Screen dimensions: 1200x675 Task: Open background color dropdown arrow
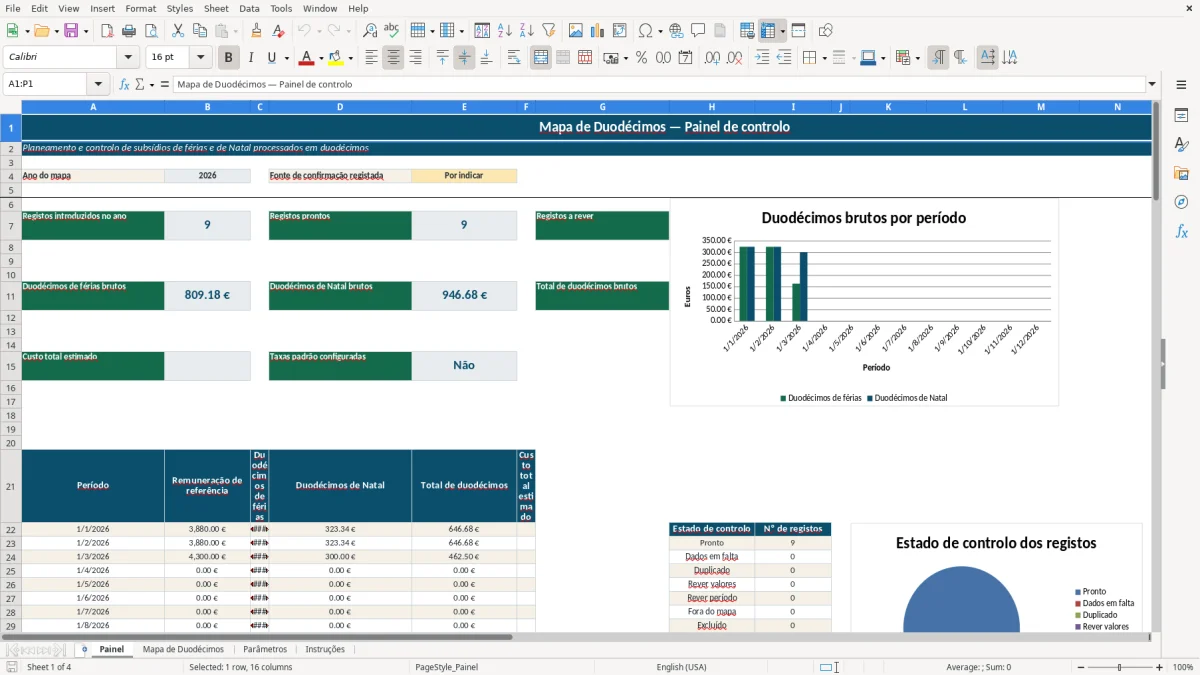(x=351, y=58)
